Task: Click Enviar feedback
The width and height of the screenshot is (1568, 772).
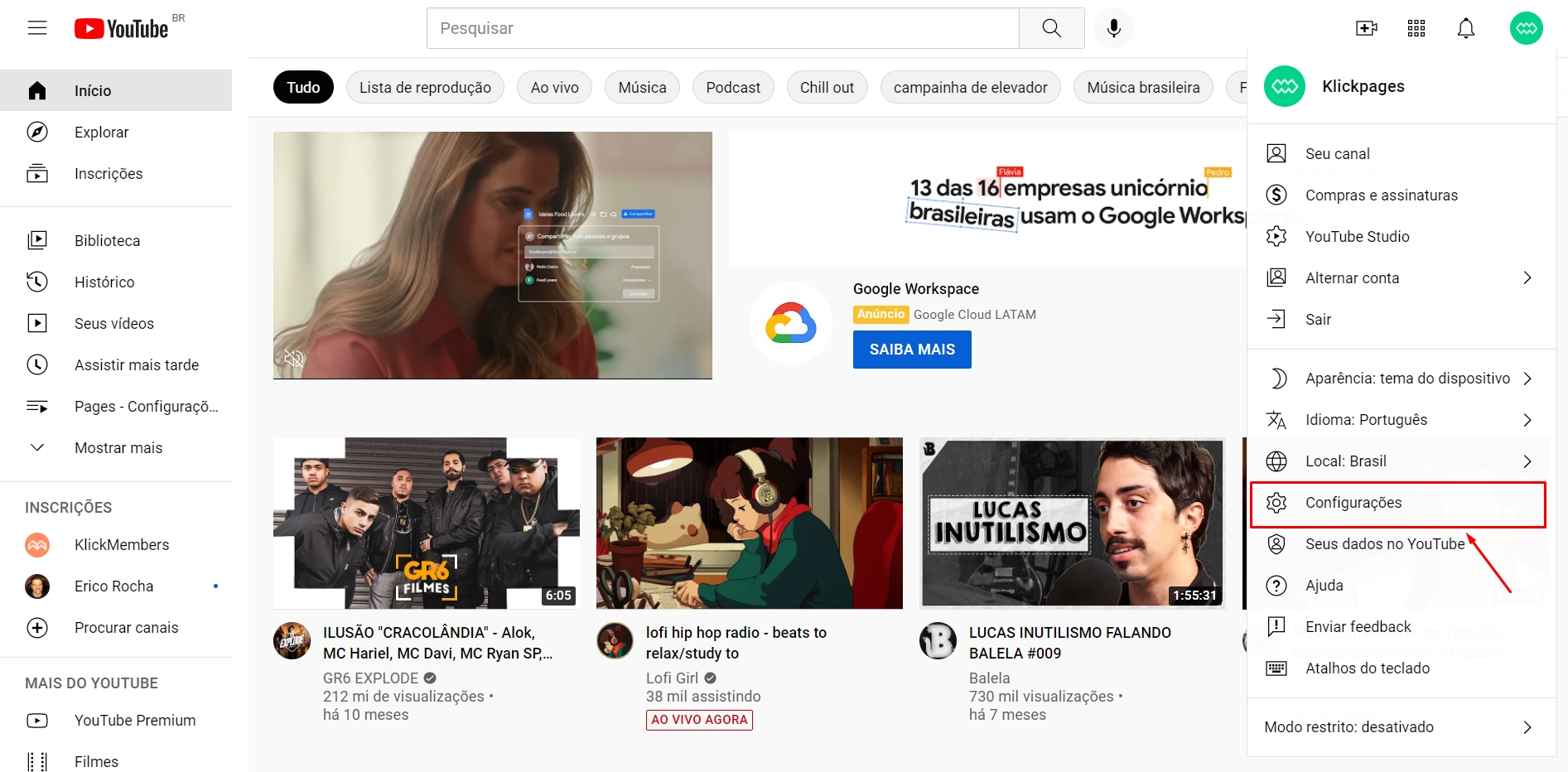Action: pos(1402,626)
